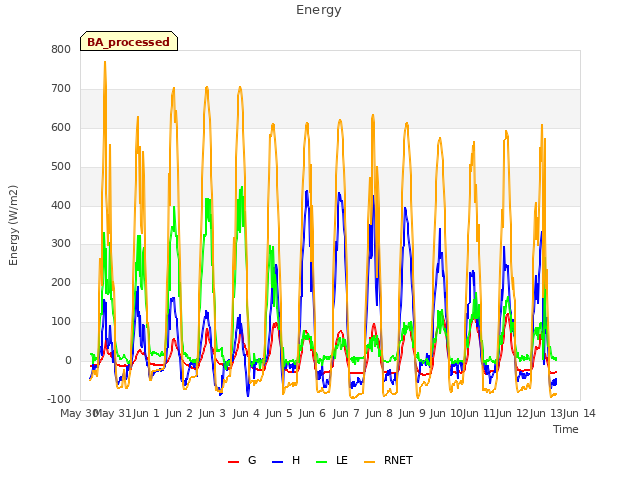The image size is (640, 480).
Task: Toggle the LE series legend entry
Action: coord(332,460)
